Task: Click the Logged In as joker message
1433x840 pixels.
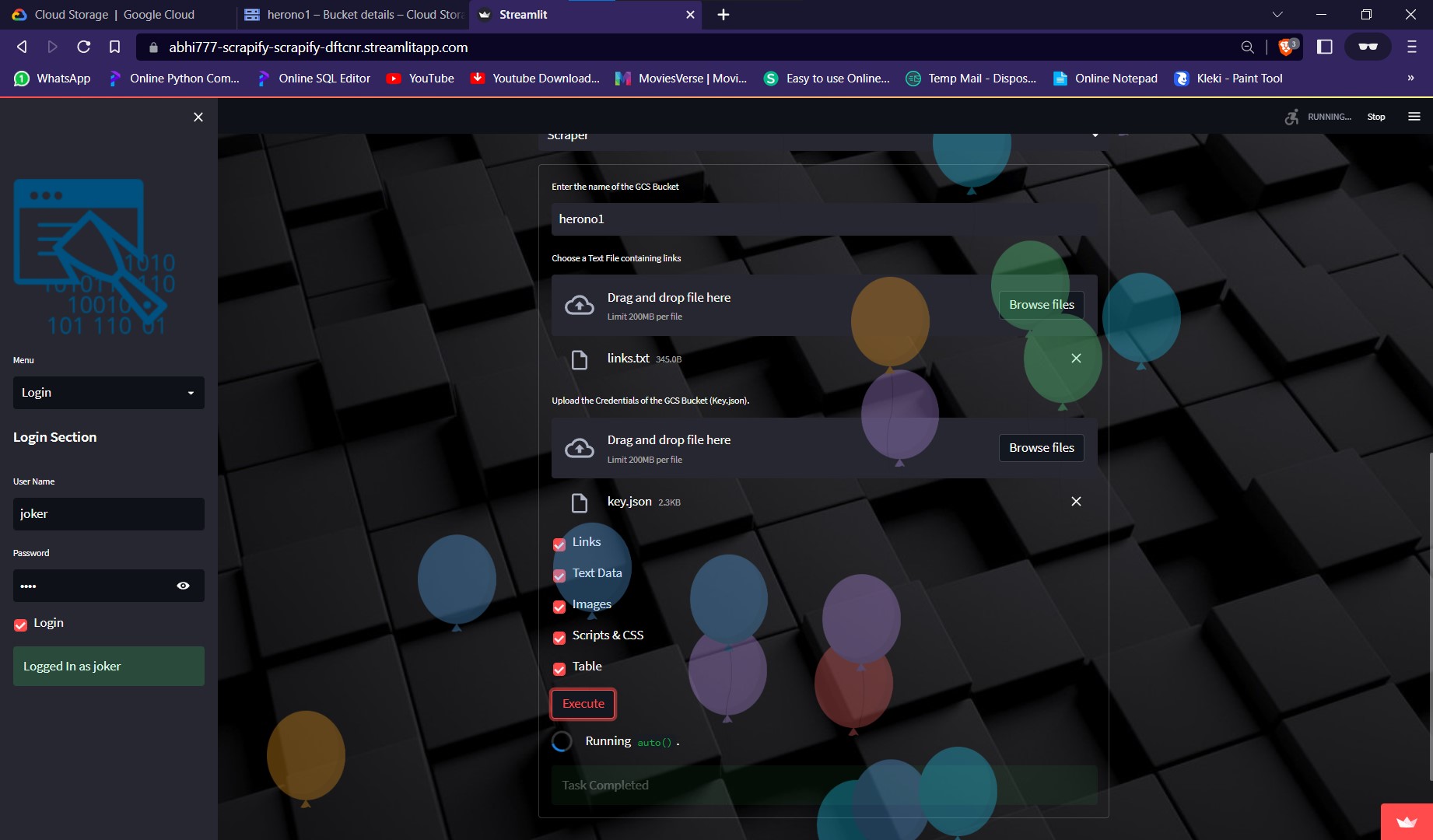Action: [109, 667]
